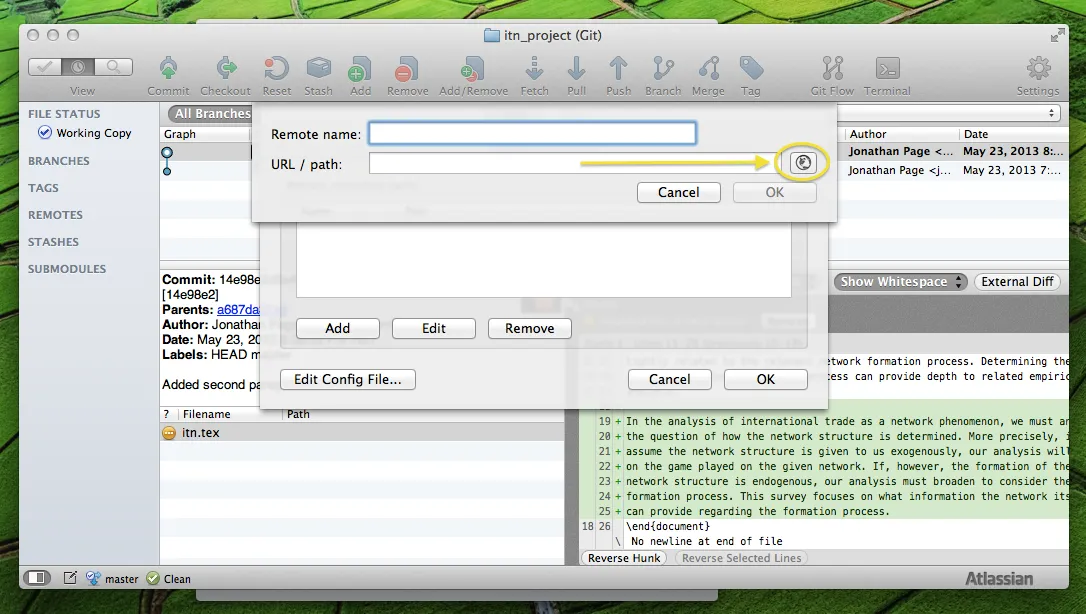Click the Tag toolbar icon

coord(750,69)
